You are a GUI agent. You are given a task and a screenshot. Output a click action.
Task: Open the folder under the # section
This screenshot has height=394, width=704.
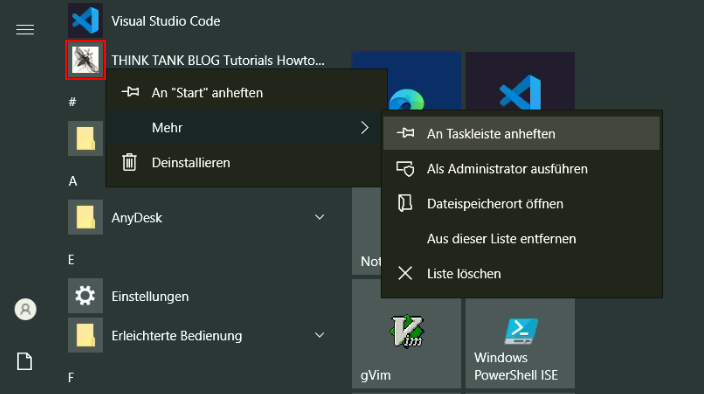pyautogui.click(x=85, y=138)
